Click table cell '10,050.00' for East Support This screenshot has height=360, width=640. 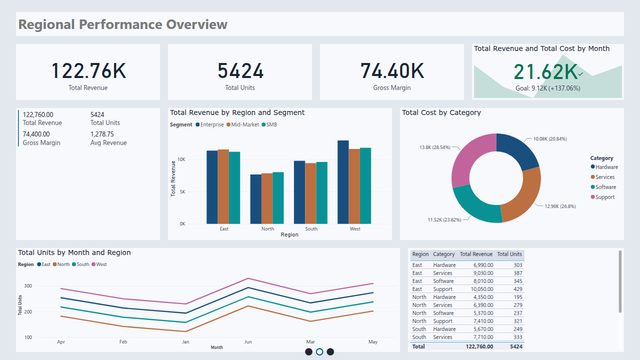pos(482,289)
